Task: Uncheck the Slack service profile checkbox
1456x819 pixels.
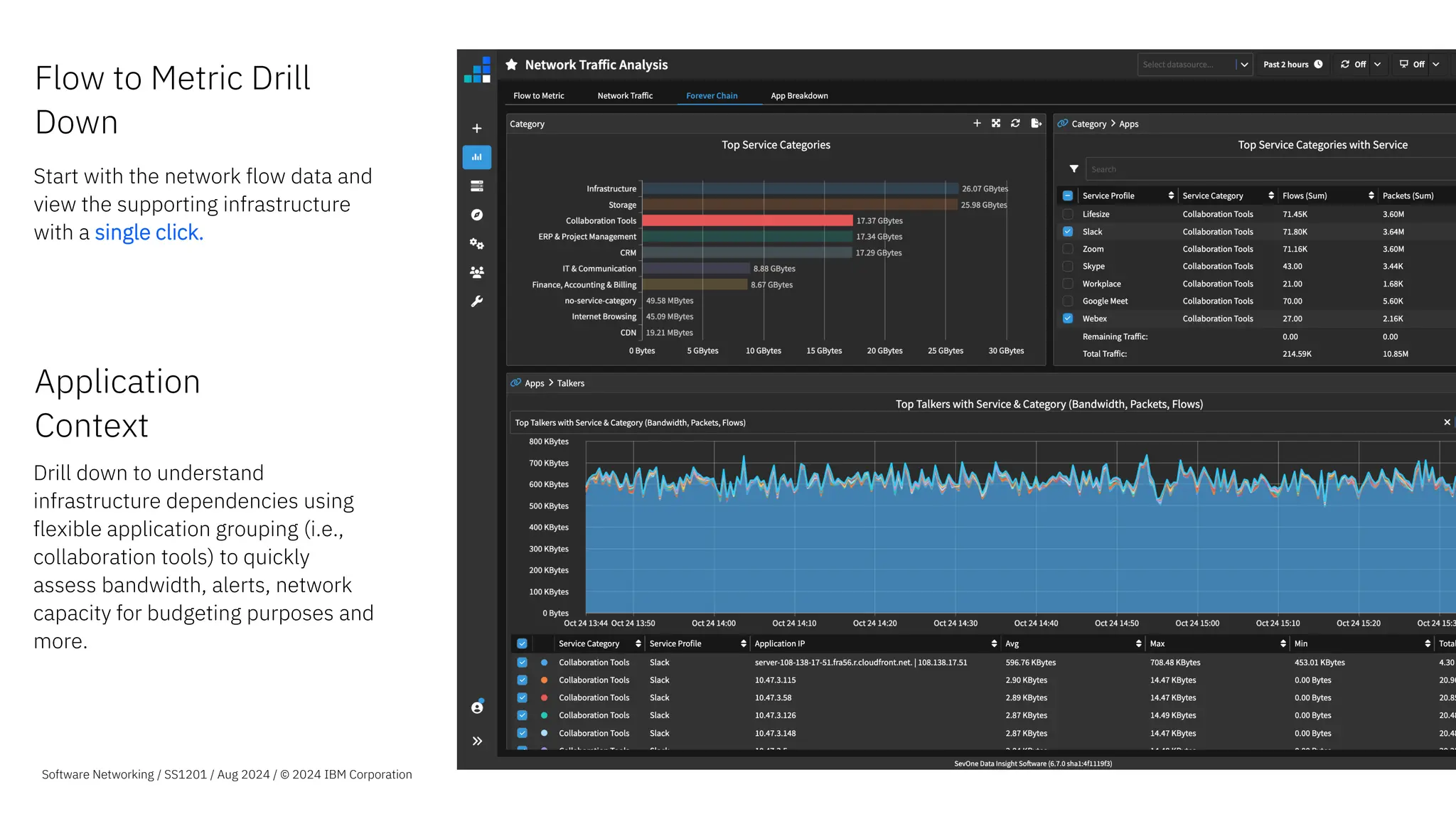Action: [x=1068, y=232]
